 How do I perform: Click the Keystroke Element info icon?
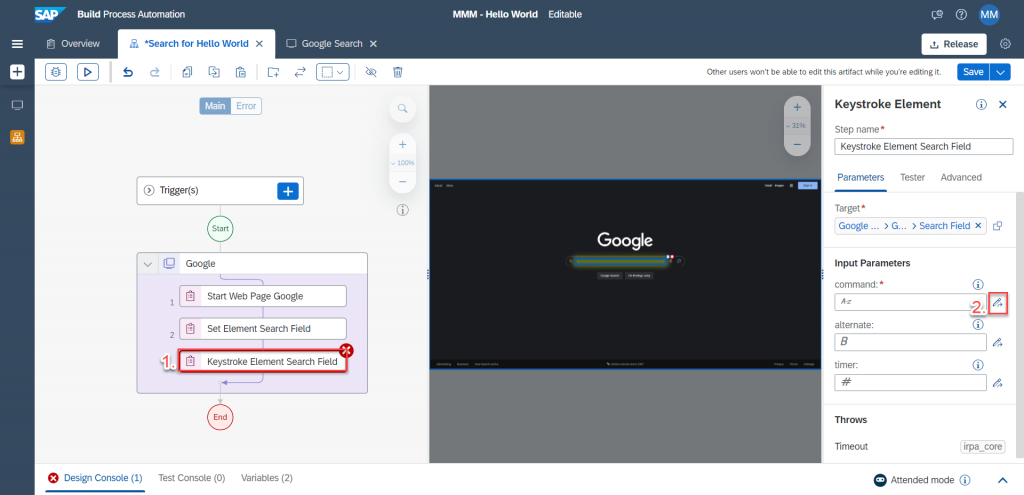coord(981,104)
